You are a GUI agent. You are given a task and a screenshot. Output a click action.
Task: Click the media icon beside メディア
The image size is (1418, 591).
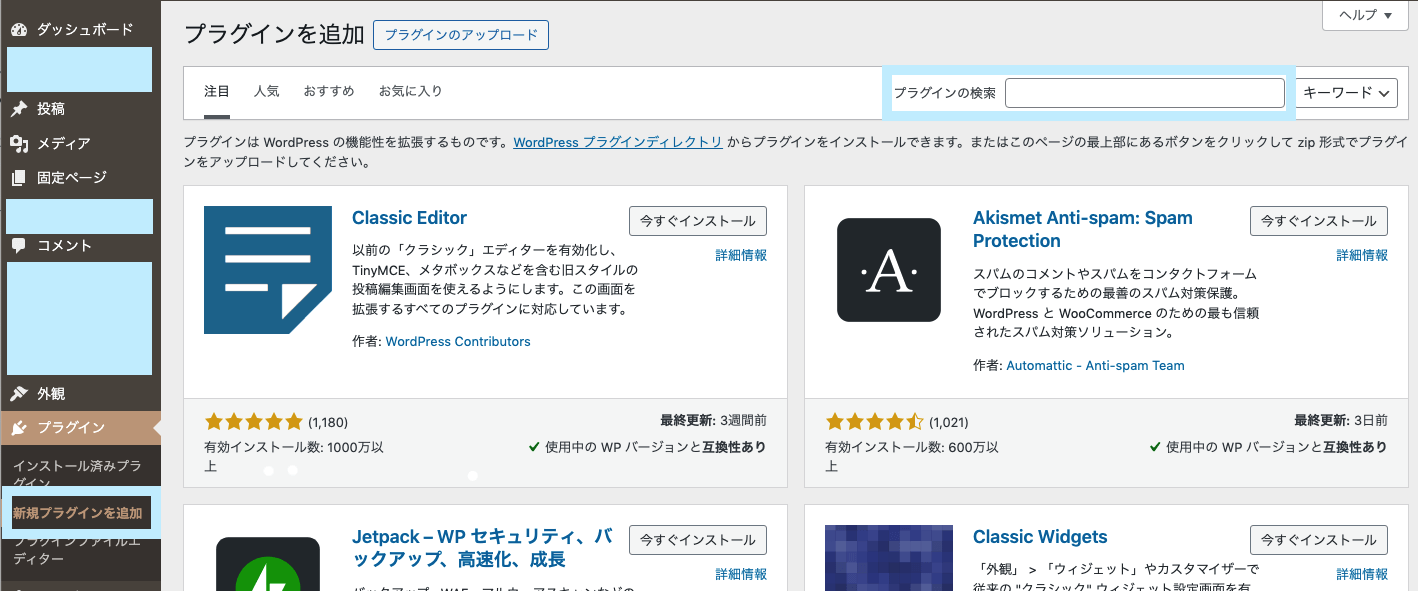[x=19, y=144]
